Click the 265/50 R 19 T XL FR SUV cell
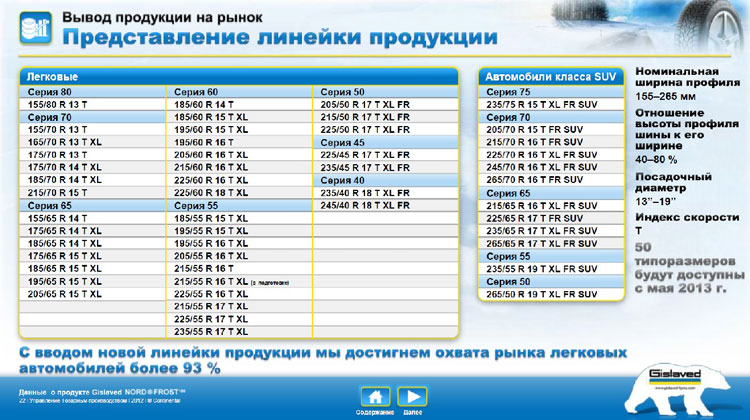 click(551, 294)
